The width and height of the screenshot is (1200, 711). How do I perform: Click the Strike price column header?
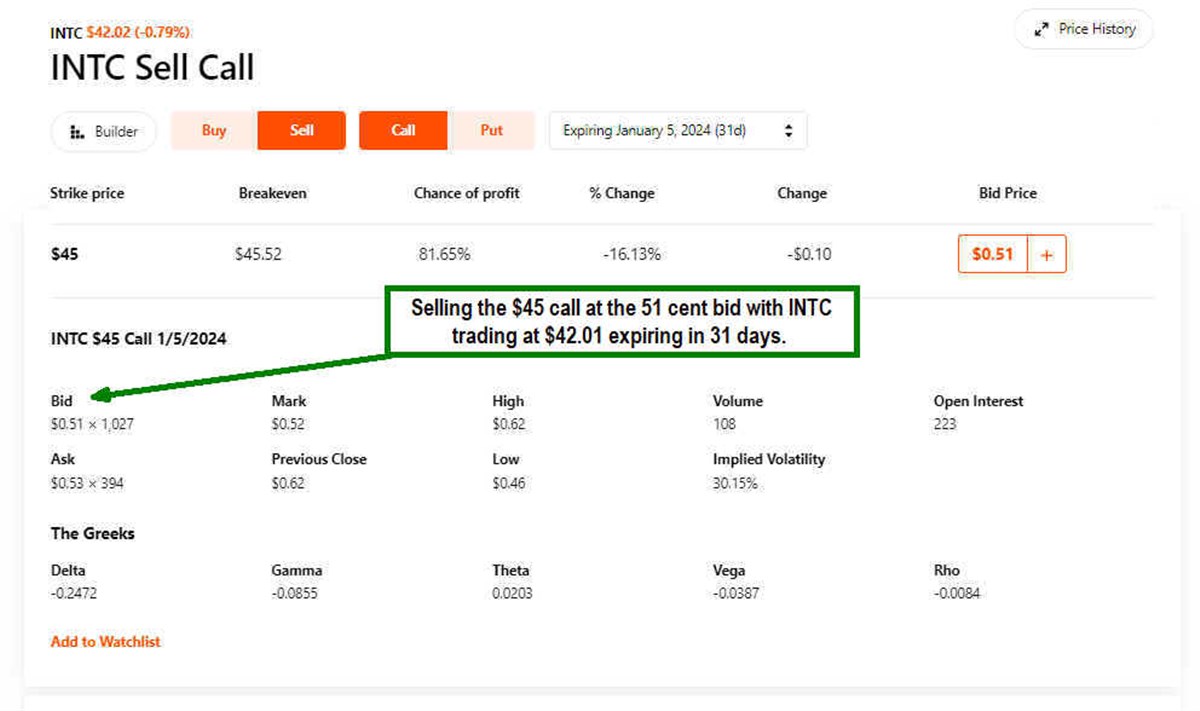click(x=87, y=193)
